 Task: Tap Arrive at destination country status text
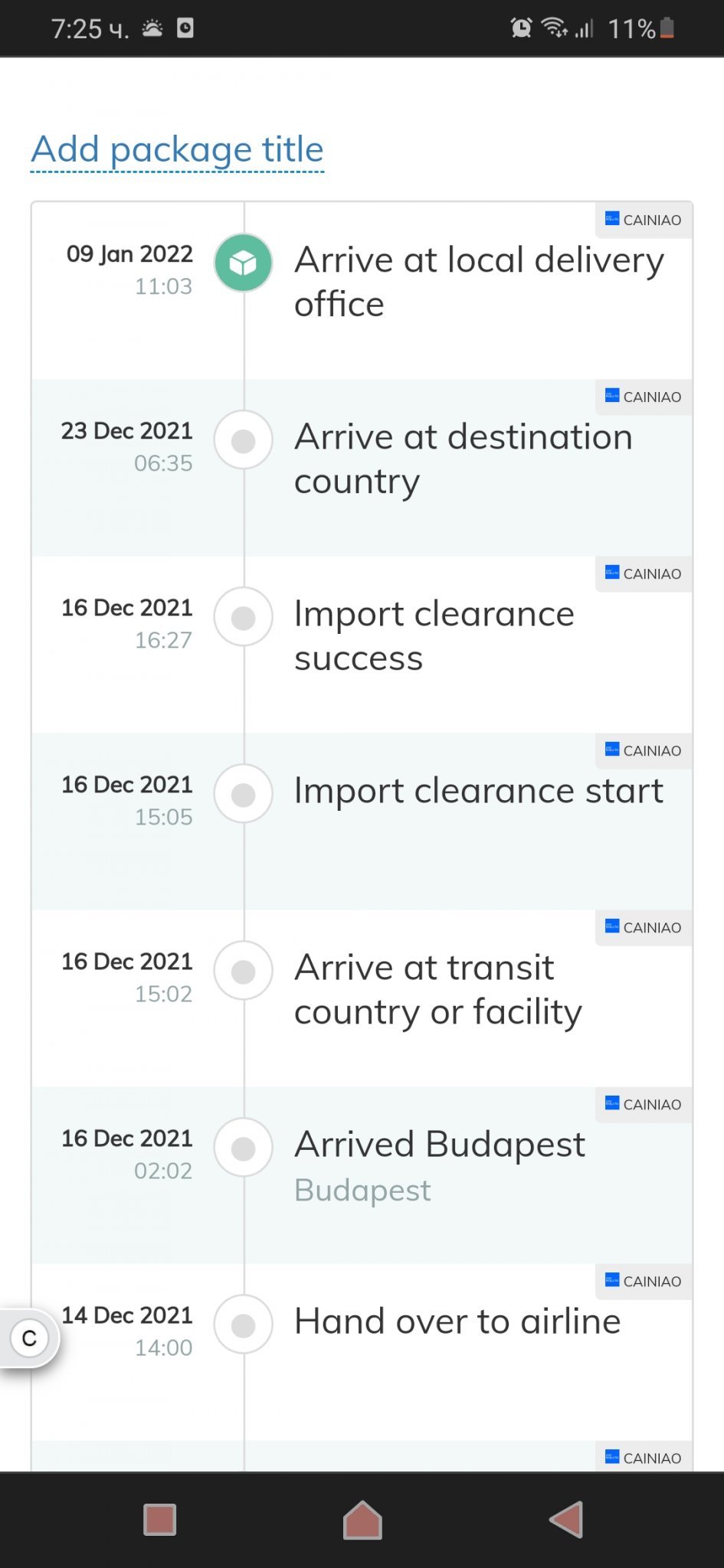463,459
